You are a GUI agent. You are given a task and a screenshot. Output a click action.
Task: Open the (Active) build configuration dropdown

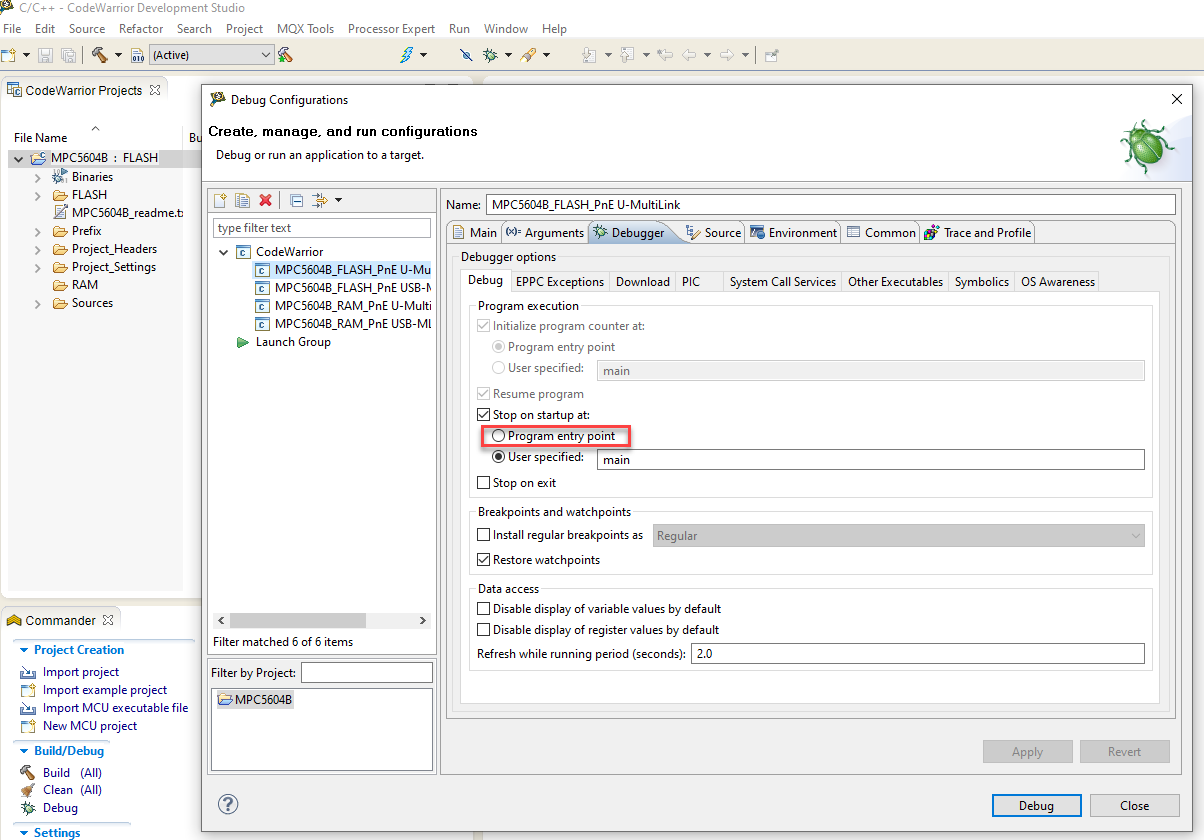[x=267, y=54]
